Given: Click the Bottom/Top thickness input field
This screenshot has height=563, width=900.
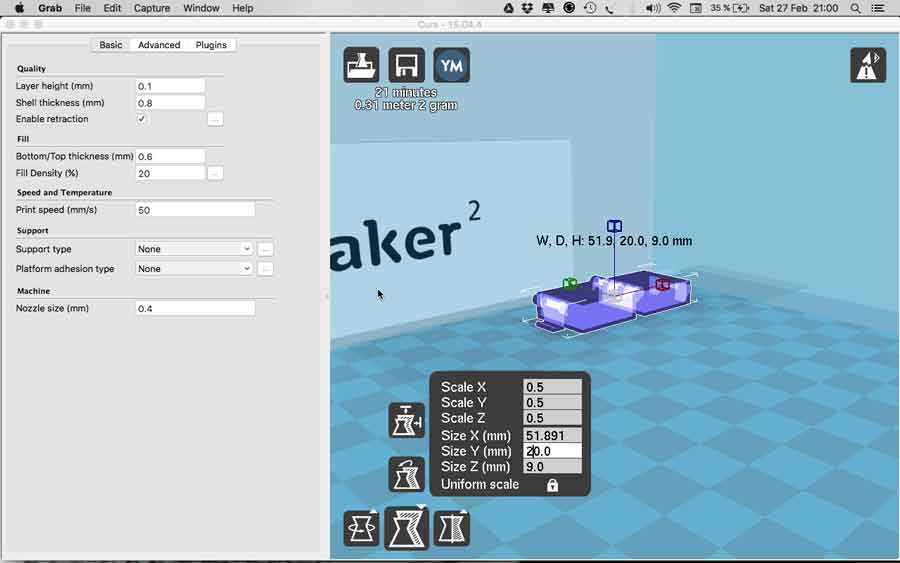Looking at the screenshot, I should pos(170,156).
